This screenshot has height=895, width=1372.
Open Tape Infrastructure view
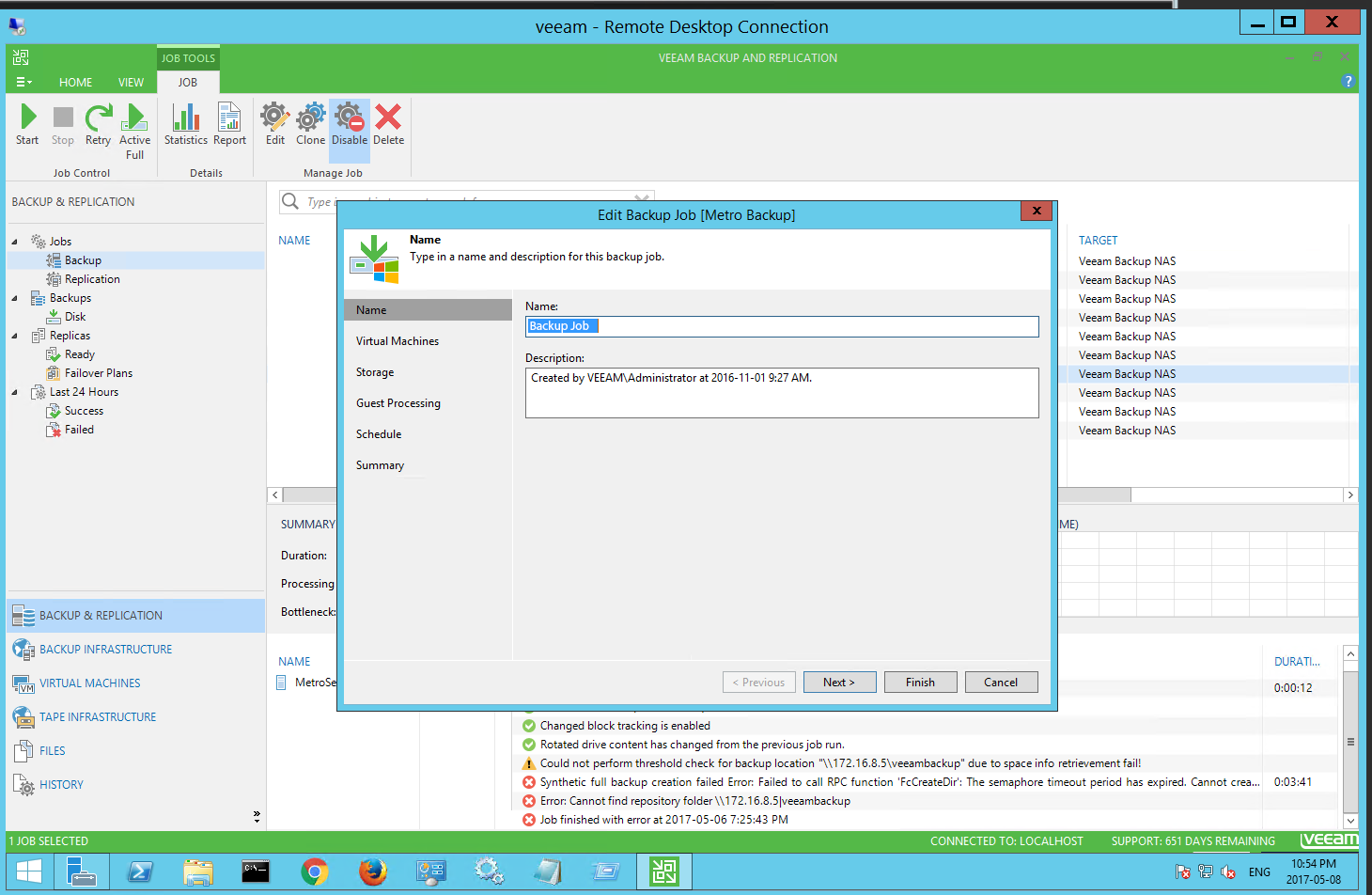click(x=98, y=717)
